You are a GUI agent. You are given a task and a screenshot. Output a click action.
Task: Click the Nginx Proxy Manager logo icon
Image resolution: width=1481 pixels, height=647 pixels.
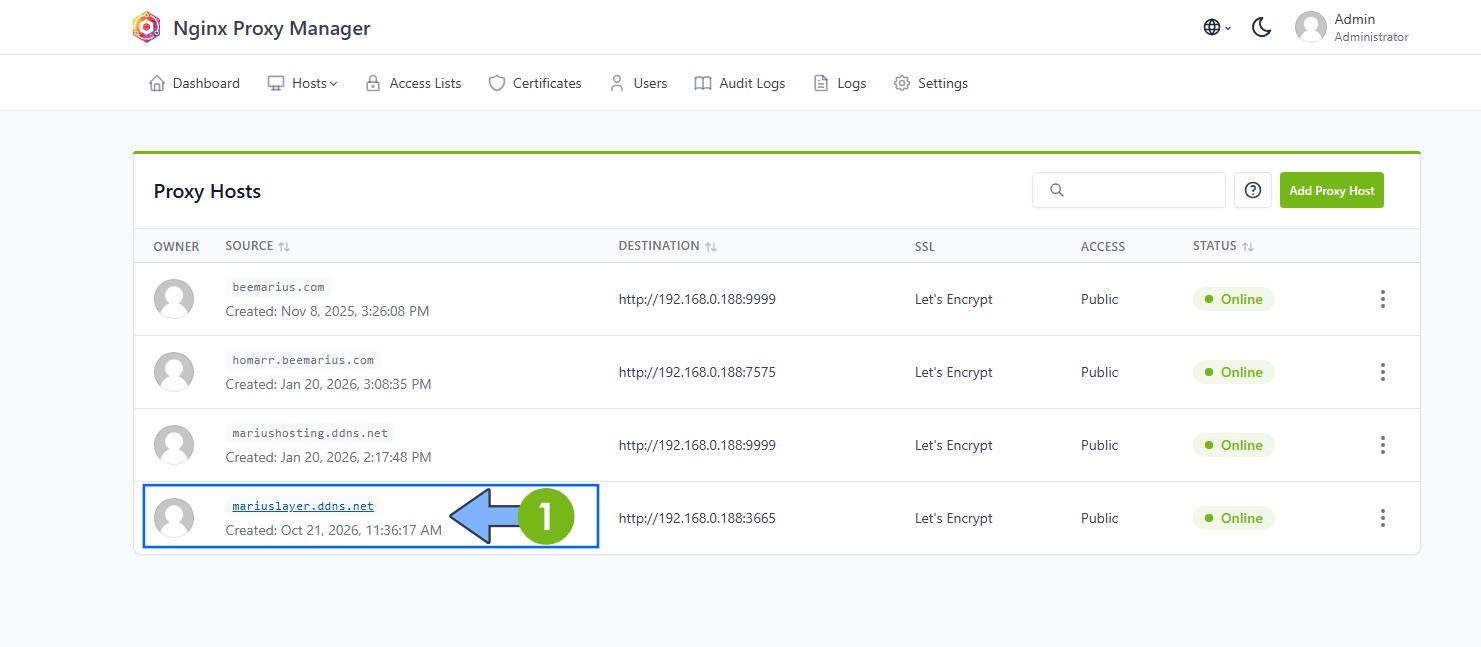pyautogui.click(x=146, y=27)
